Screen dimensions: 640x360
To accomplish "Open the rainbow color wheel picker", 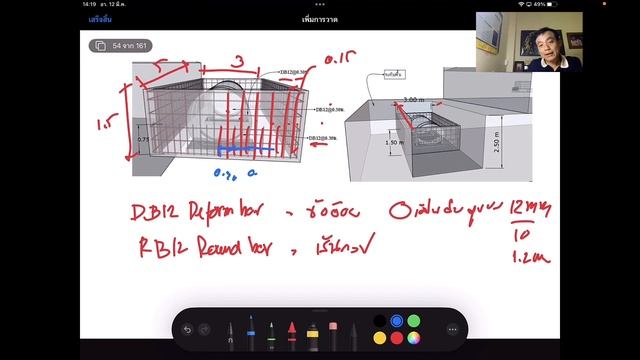I will pos(413,338).
